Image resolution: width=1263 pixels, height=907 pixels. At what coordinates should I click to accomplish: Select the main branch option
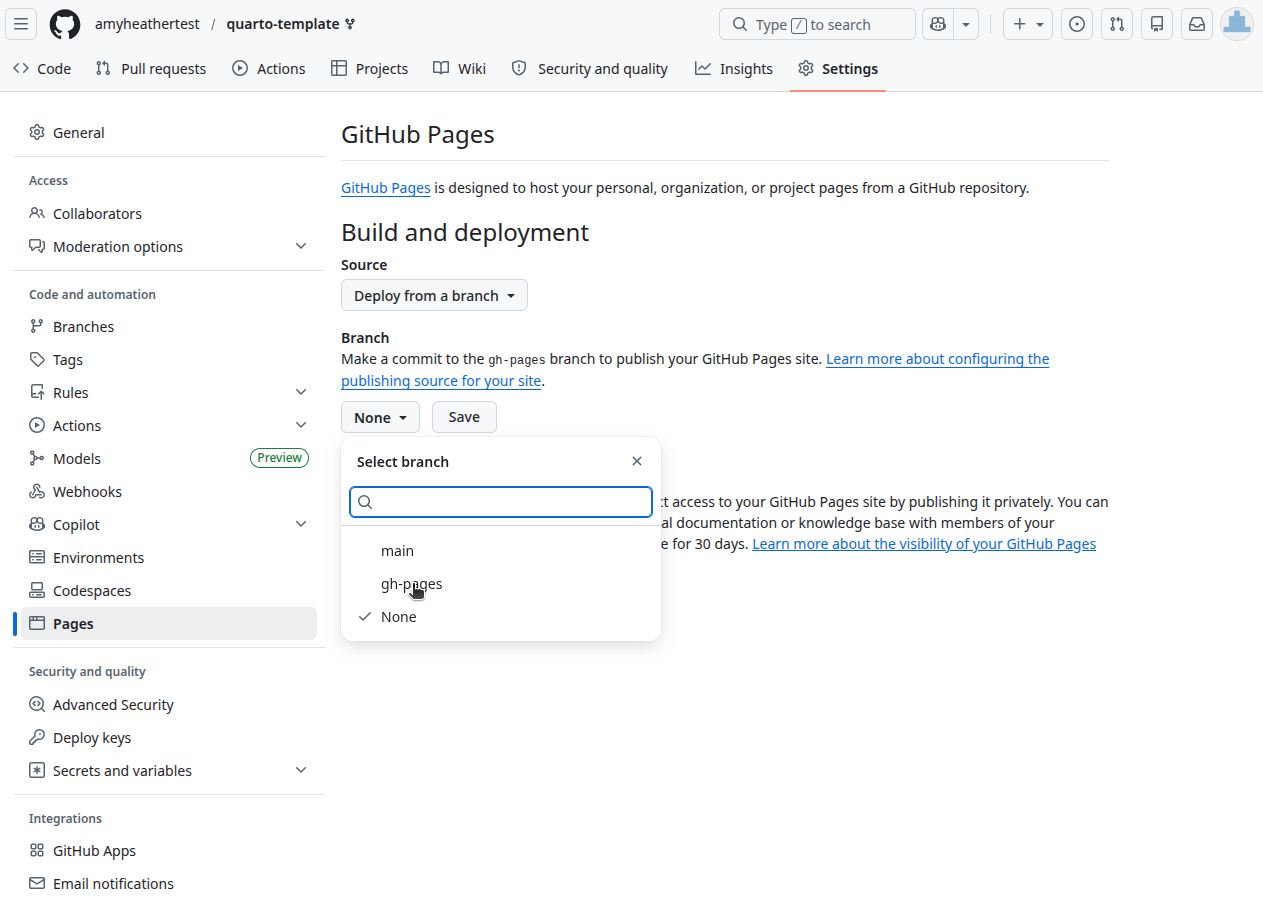(501, 550)
